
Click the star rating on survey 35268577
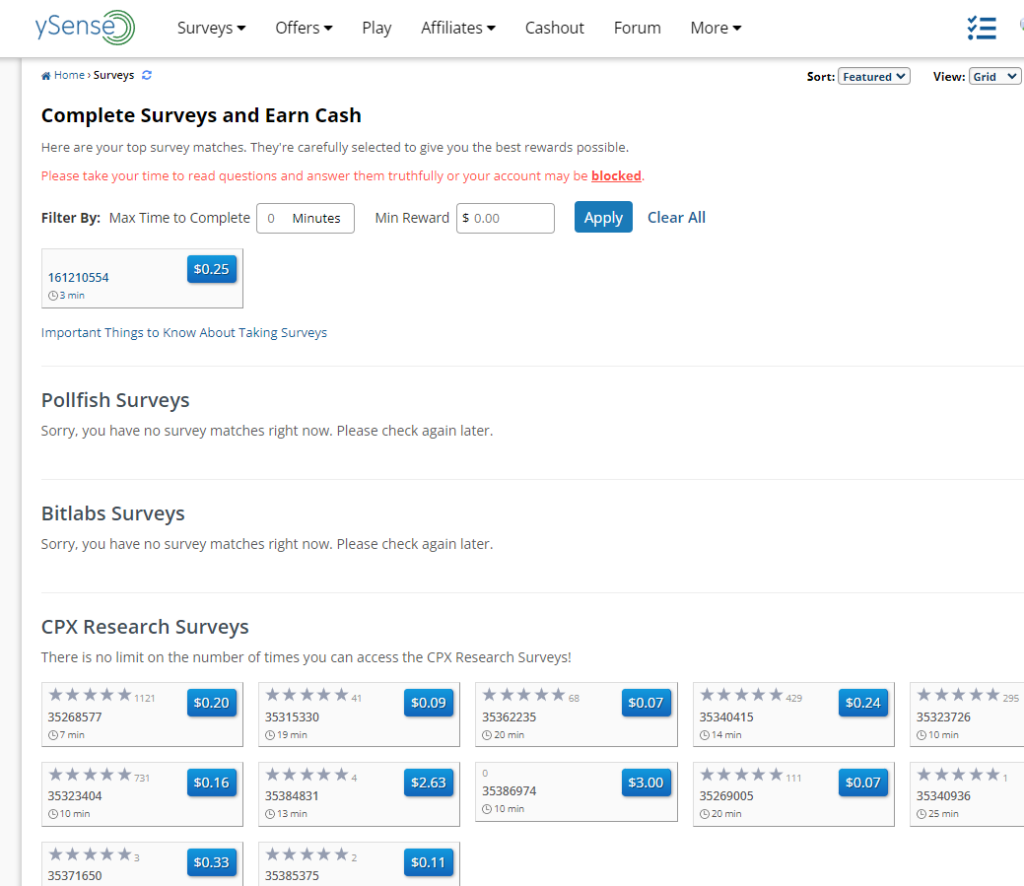[x=90, y=695]
